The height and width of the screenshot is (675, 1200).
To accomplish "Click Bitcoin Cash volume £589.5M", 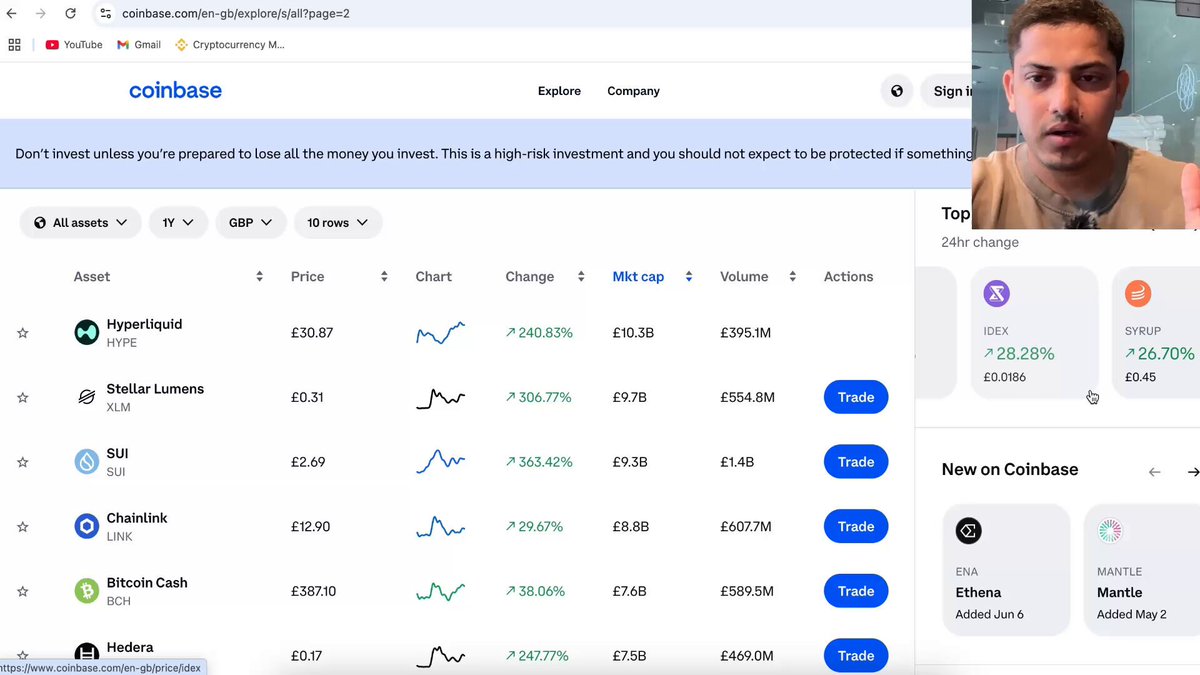I will pos(747,591).
